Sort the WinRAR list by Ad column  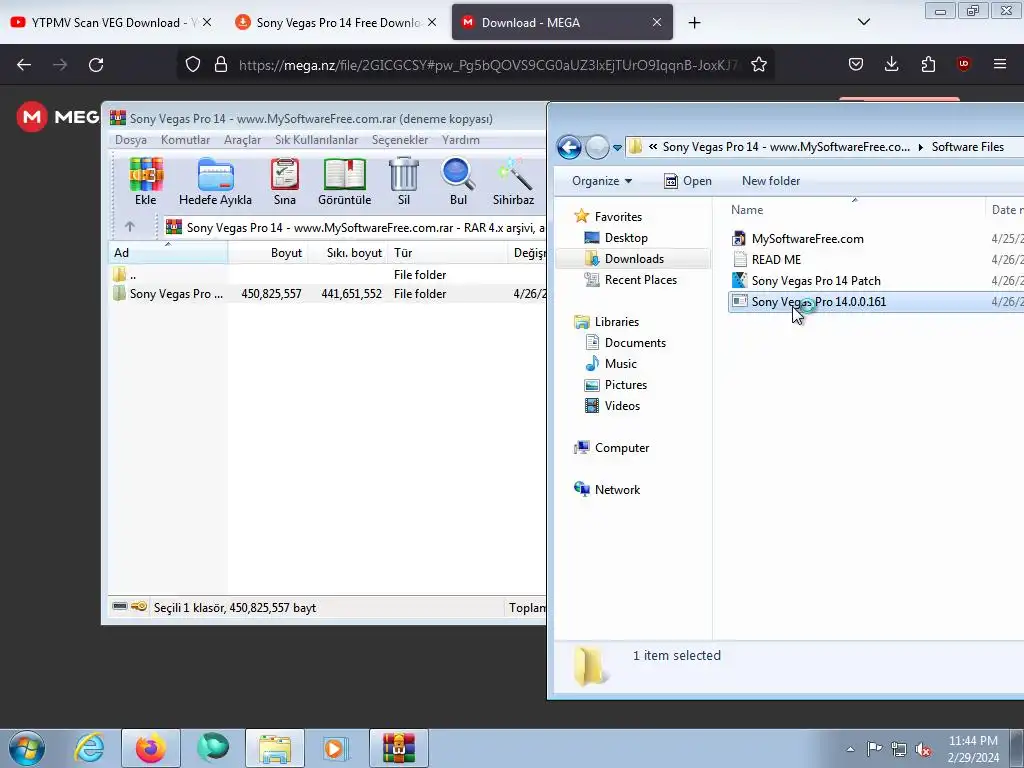(168, 253)
